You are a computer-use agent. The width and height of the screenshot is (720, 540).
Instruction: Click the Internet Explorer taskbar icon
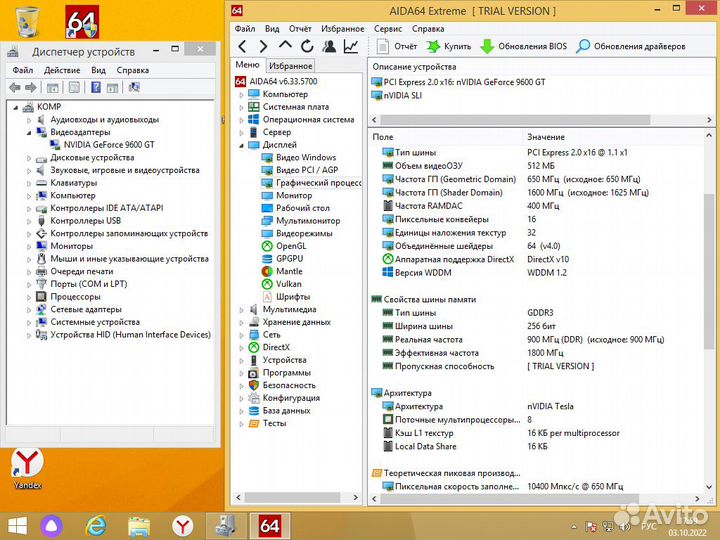96,524
